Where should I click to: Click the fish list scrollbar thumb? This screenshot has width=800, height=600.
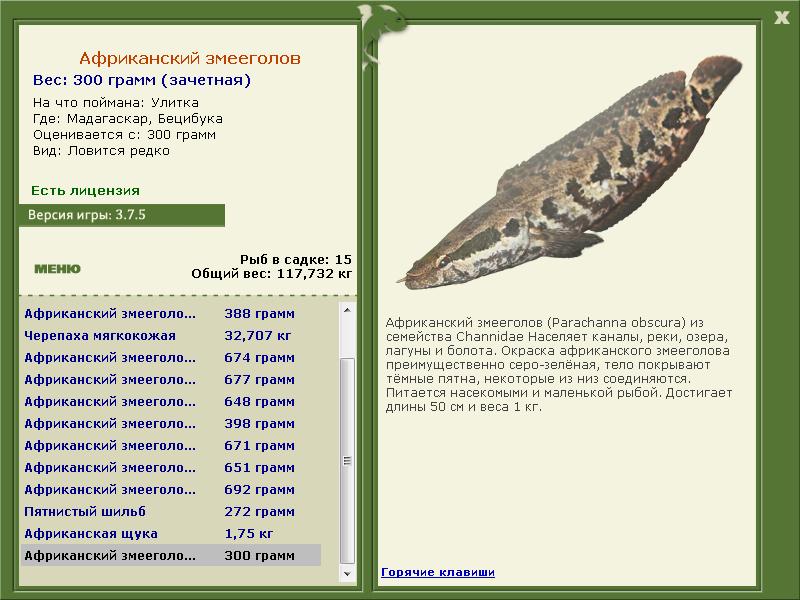coord(347,460)
